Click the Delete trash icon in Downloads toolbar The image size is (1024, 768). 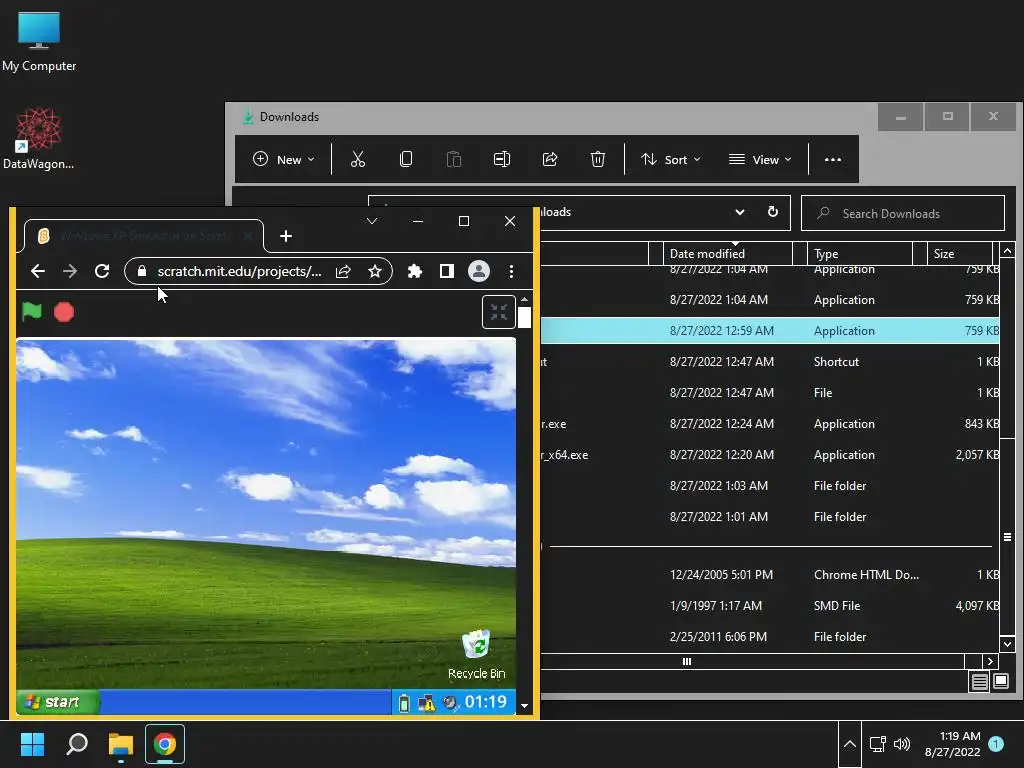point(598,159)
